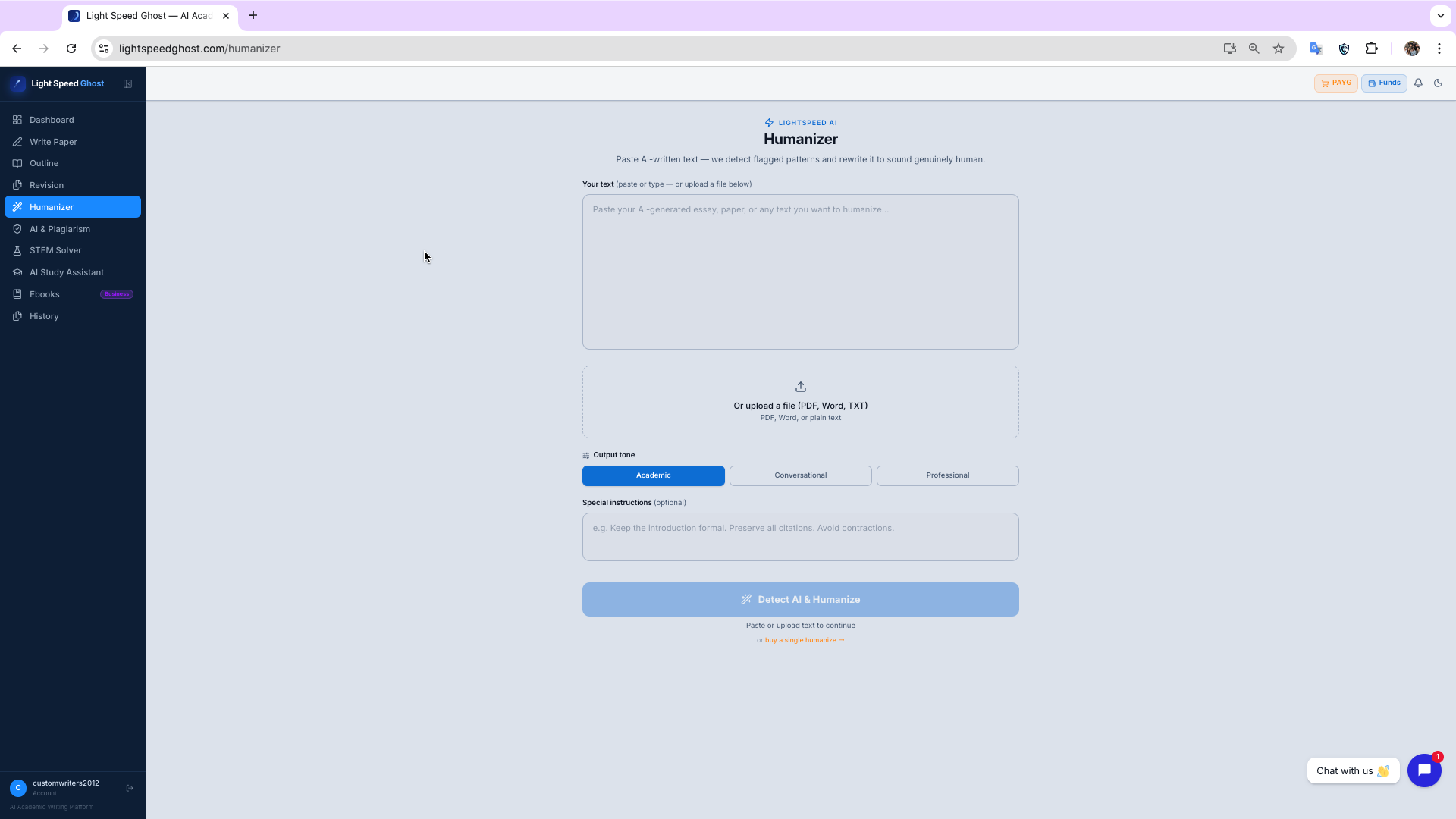The width and height of the screenshot is (1456, 819).
Task: Install app icon in address bar
Action: click(1229, 49)
